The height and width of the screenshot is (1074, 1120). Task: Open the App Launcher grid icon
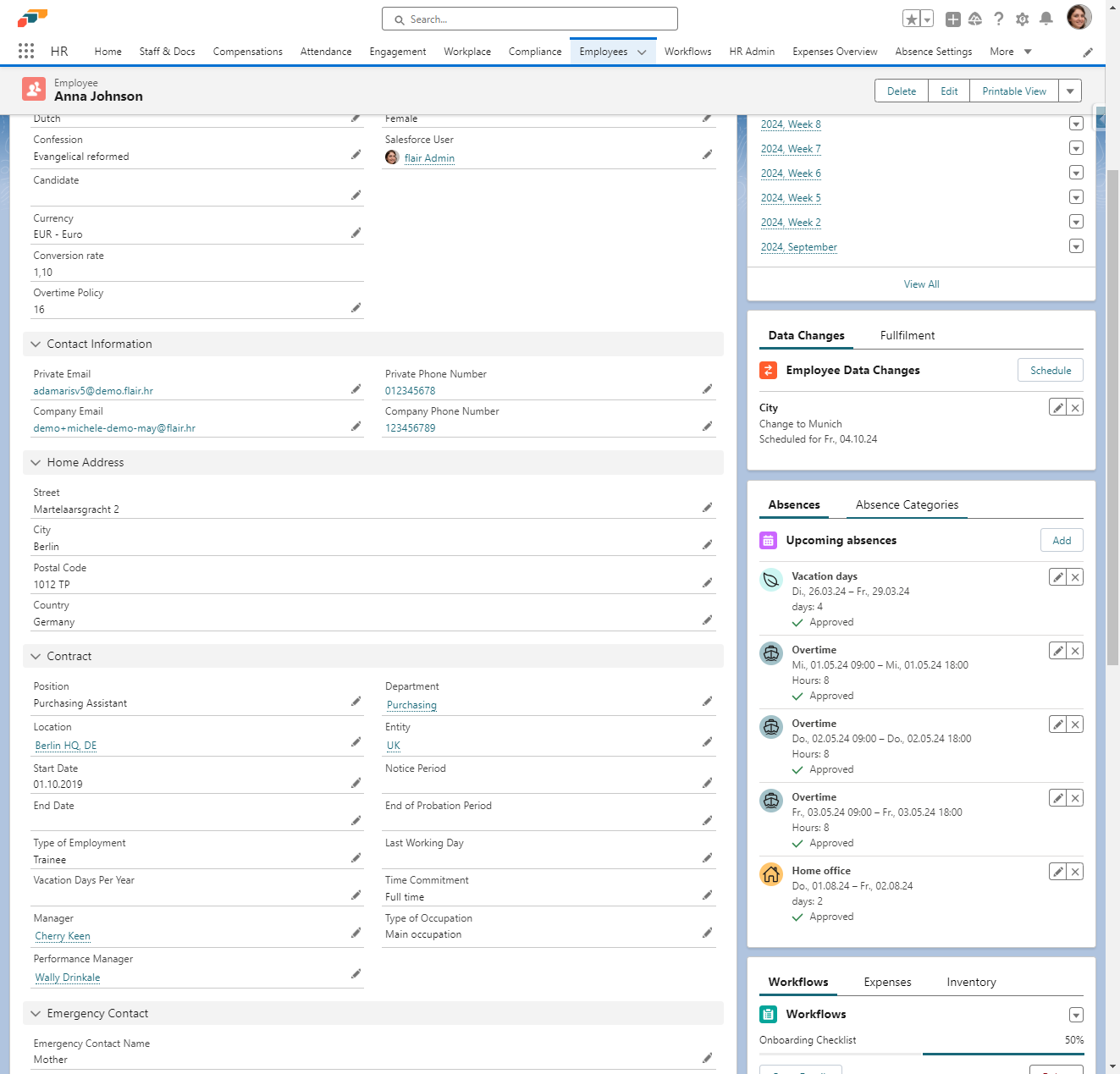pyautogui.click(x=26, y=52)
